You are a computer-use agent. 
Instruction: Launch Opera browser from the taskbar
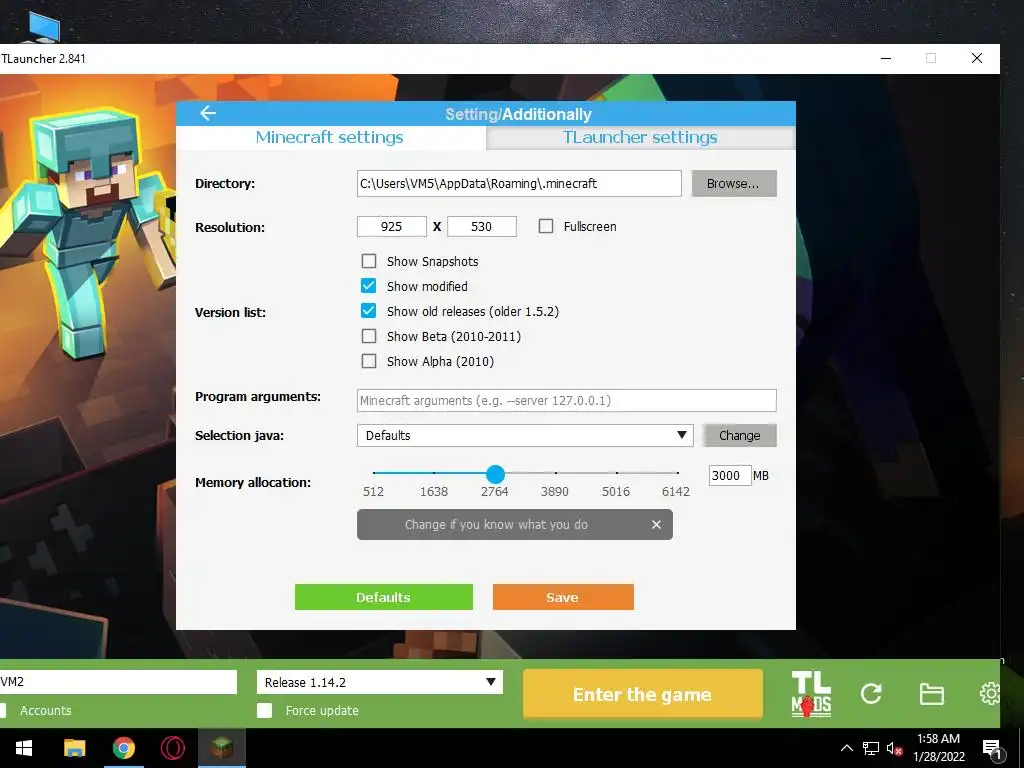[172, 748]
